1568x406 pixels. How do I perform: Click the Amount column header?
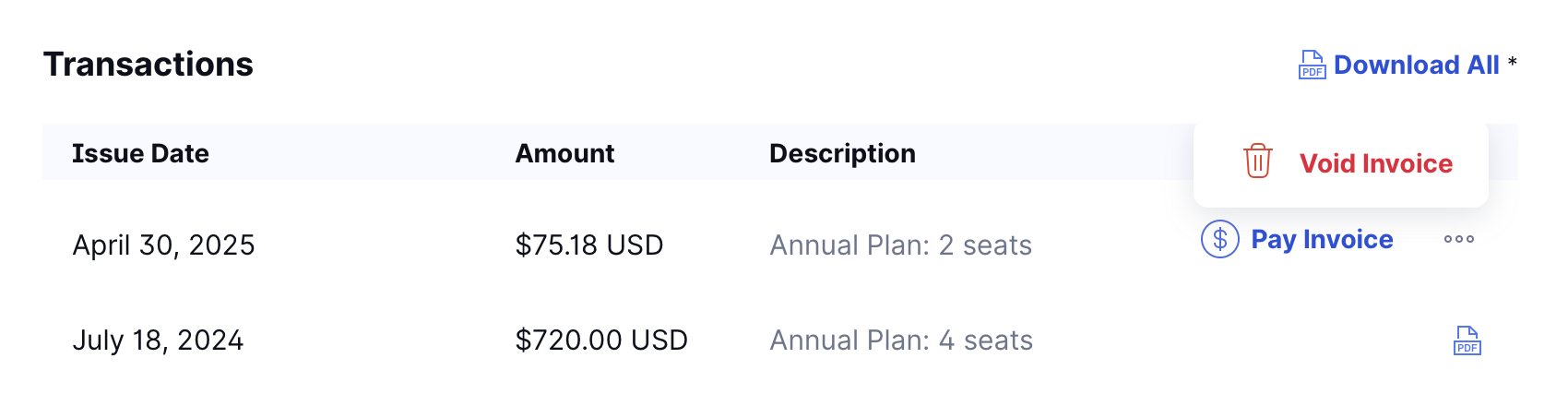[x=564, y=153]
